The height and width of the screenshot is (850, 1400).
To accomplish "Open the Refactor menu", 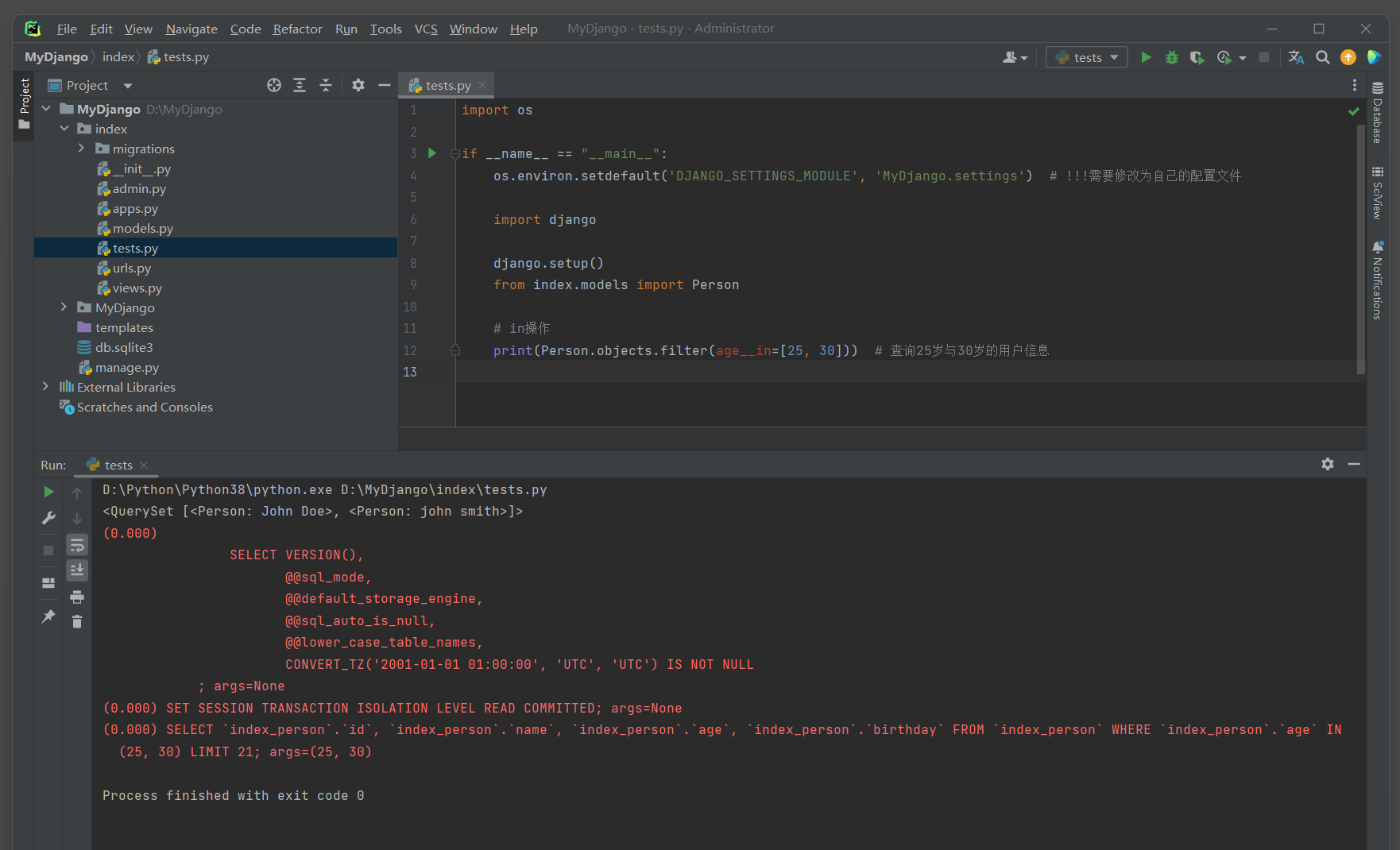I will 297,29.
